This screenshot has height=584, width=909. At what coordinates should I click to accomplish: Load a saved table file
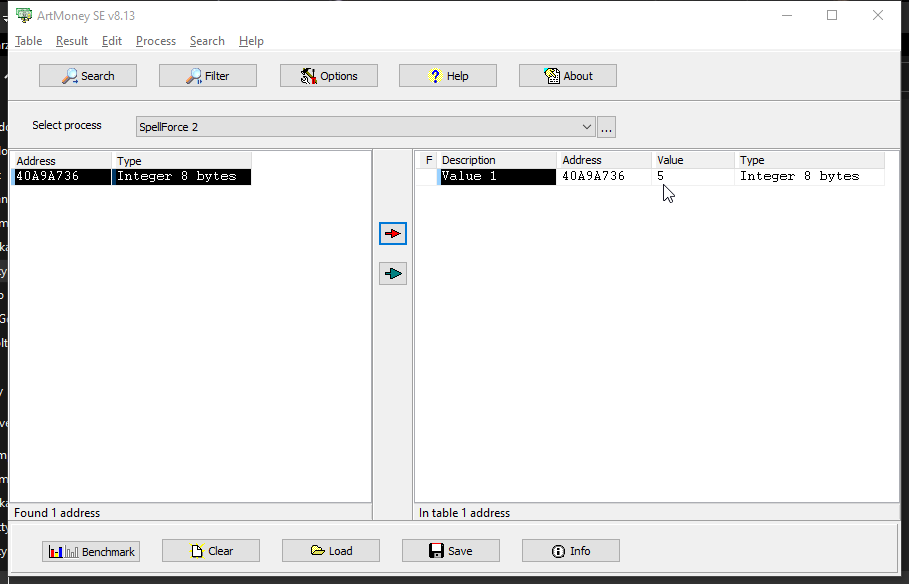[331, 550]
